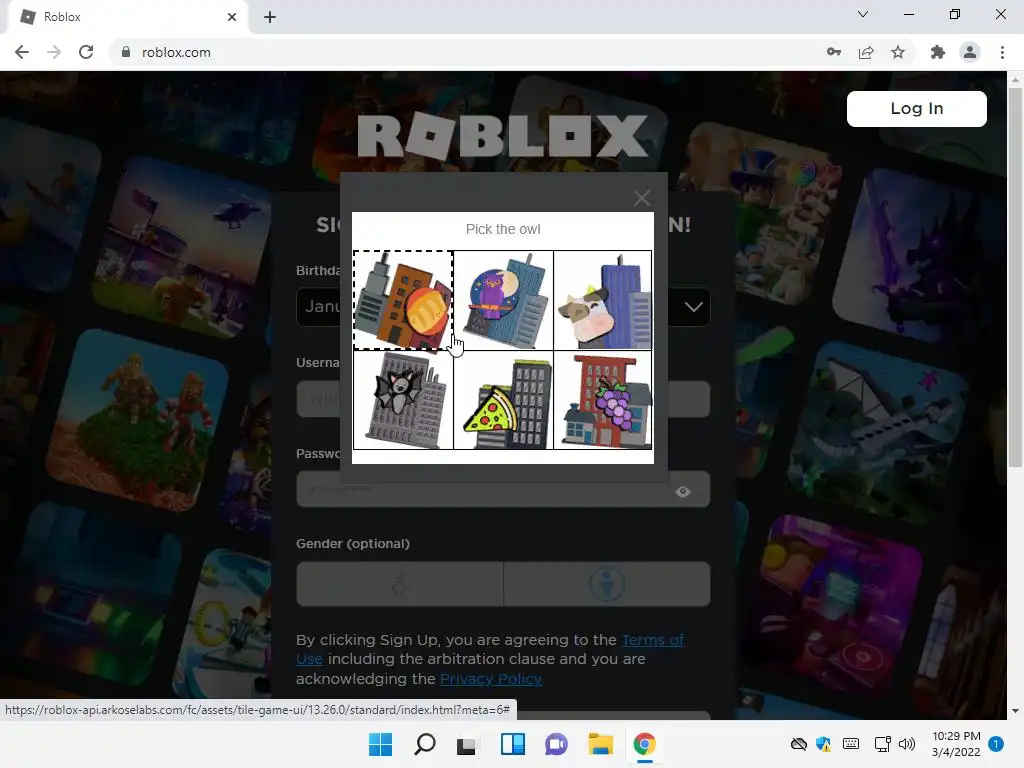Share this page icon

[x=866, y=52]
